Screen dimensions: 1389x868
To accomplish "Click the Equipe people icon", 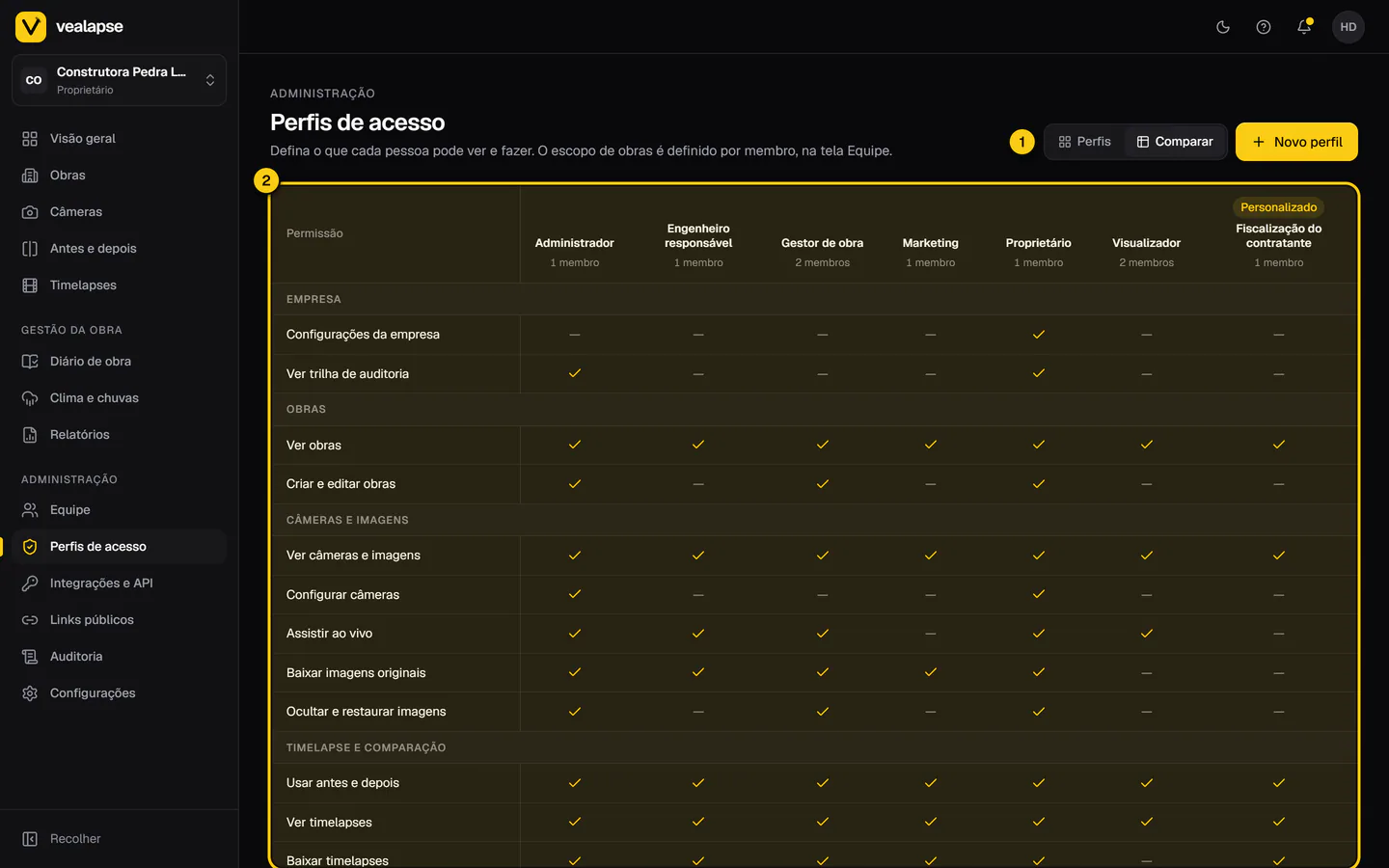I will [30, 510].
